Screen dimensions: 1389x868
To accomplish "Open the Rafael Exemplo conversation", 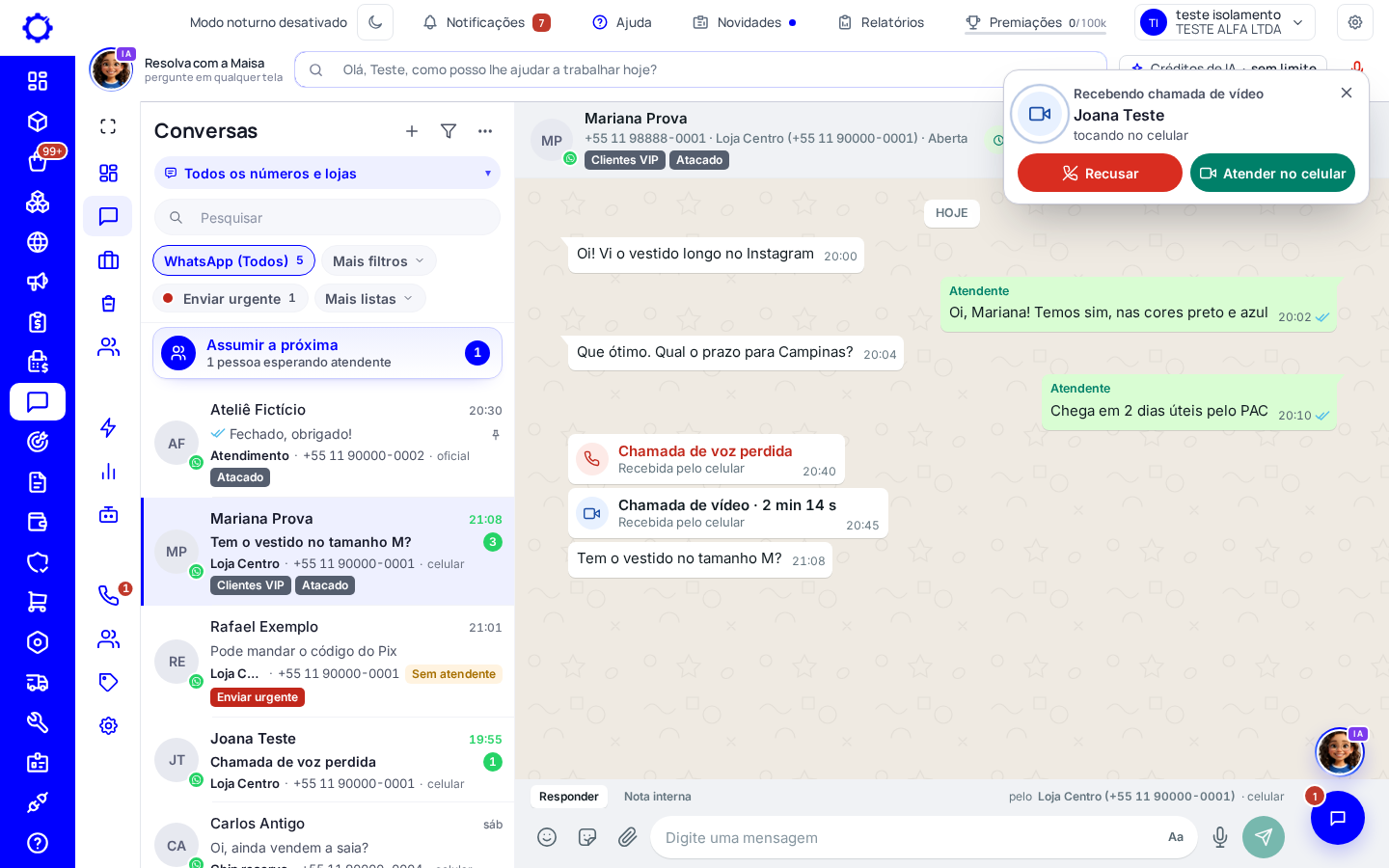I will [327, 662].
